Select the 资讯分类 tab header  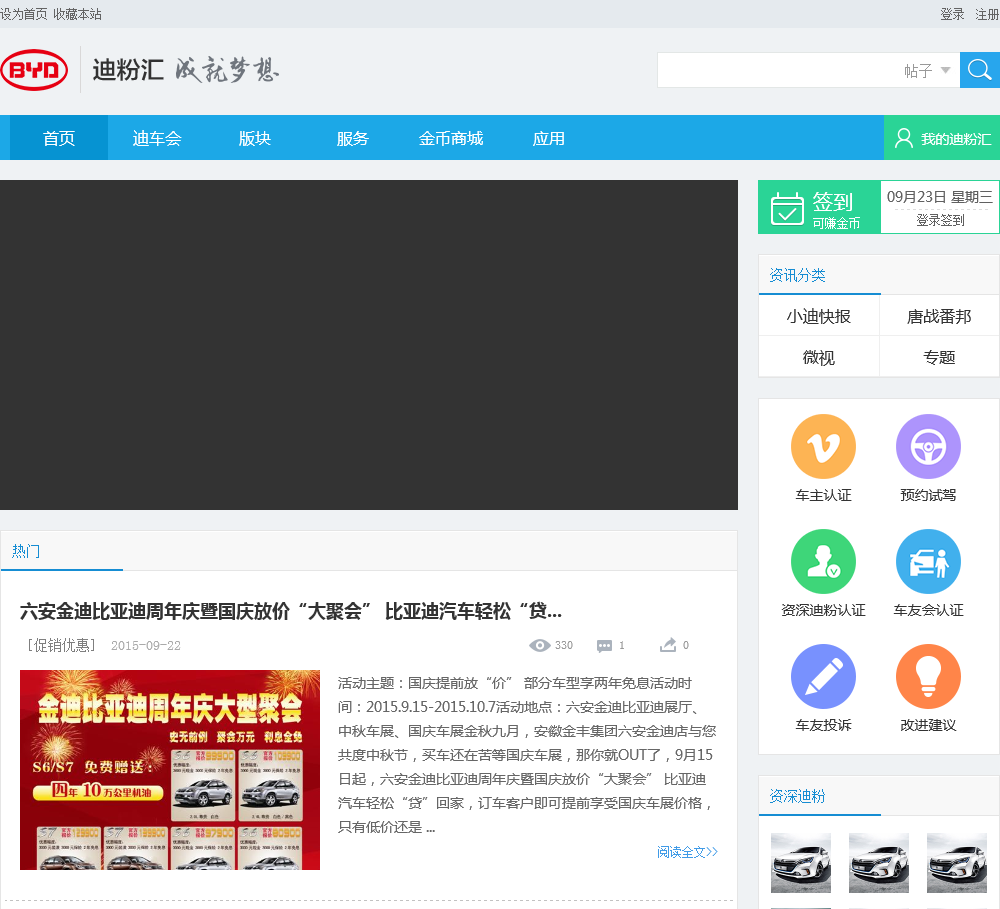coord(797,275)
